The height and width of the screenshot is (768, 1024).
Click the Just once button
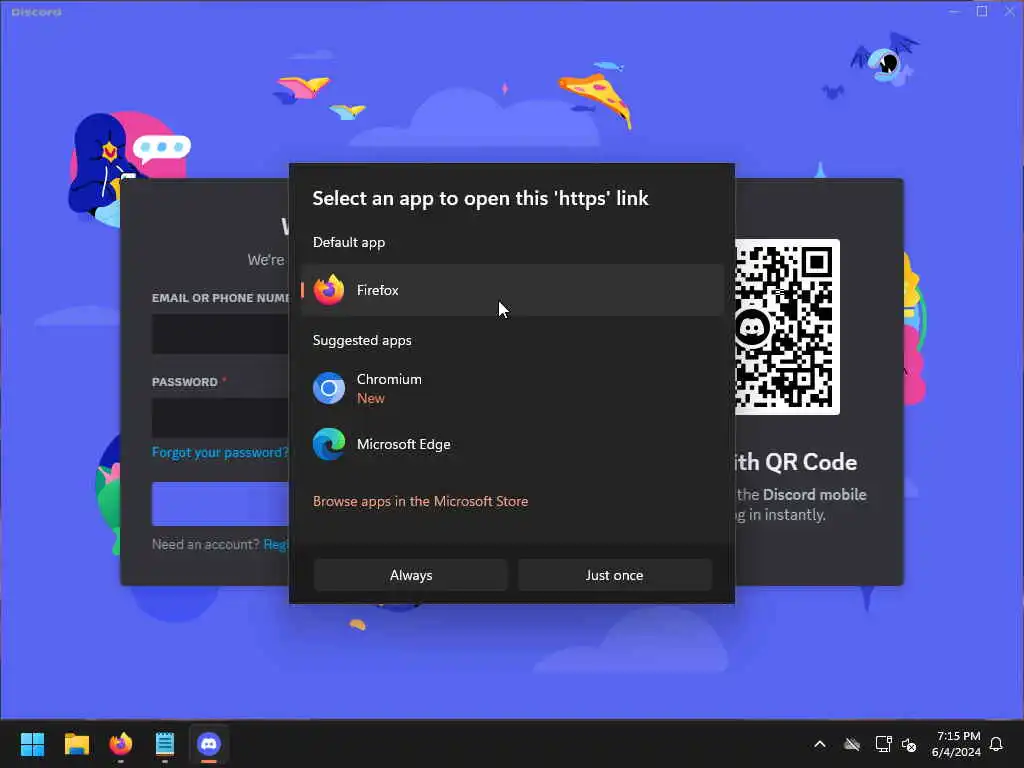(615, 575)
